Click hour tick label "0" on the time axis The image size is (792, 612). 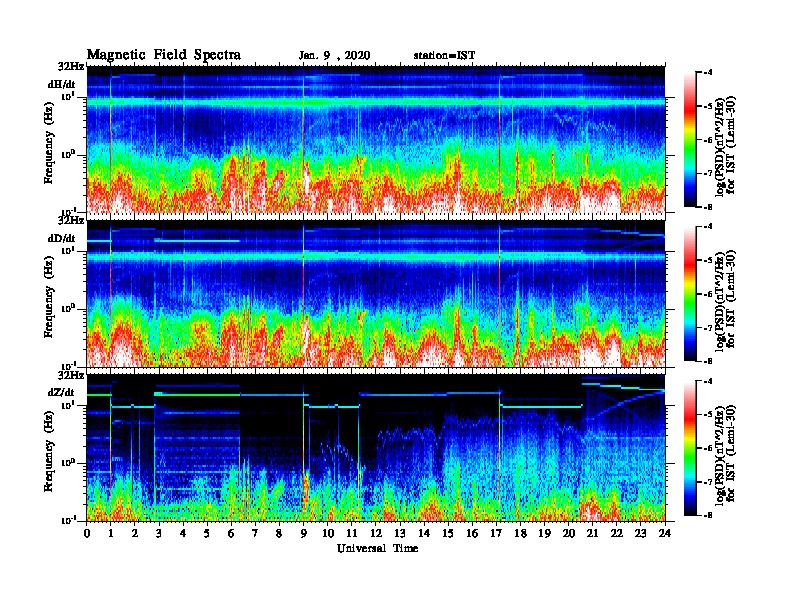tap(87, 533)
